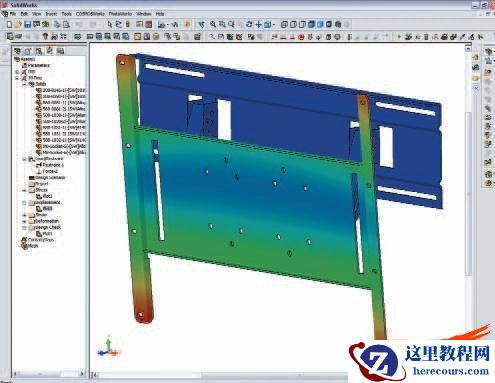Collapse the Stress results folder
The width and height of the screenshot is (495, 383).
tap(25, 190)
